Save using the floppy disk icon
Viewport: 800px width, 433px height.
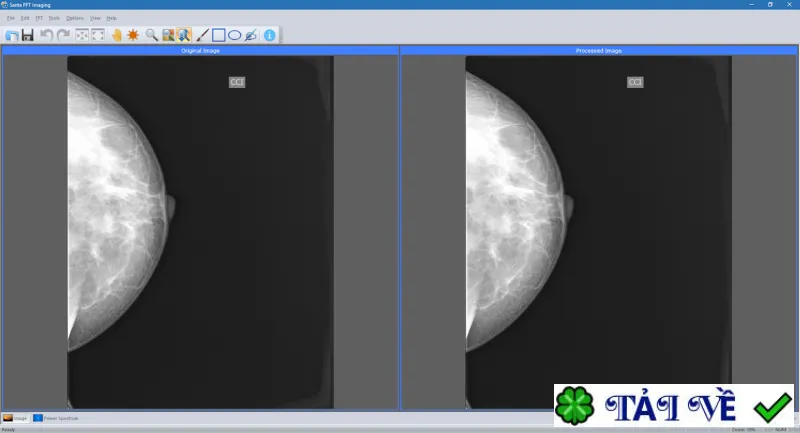[x=28, y=35]
